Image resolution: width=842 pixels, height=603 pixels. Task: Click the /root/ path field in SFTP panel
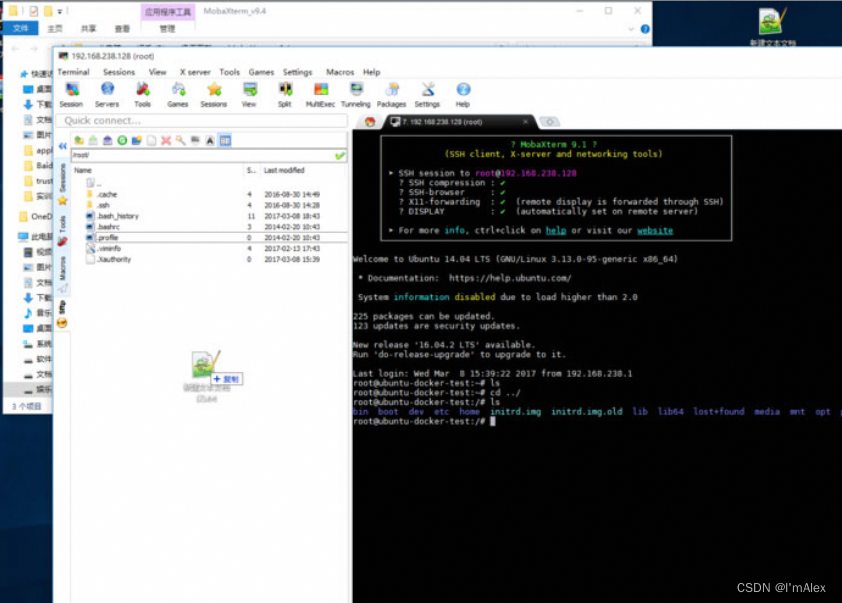[202, 156]
